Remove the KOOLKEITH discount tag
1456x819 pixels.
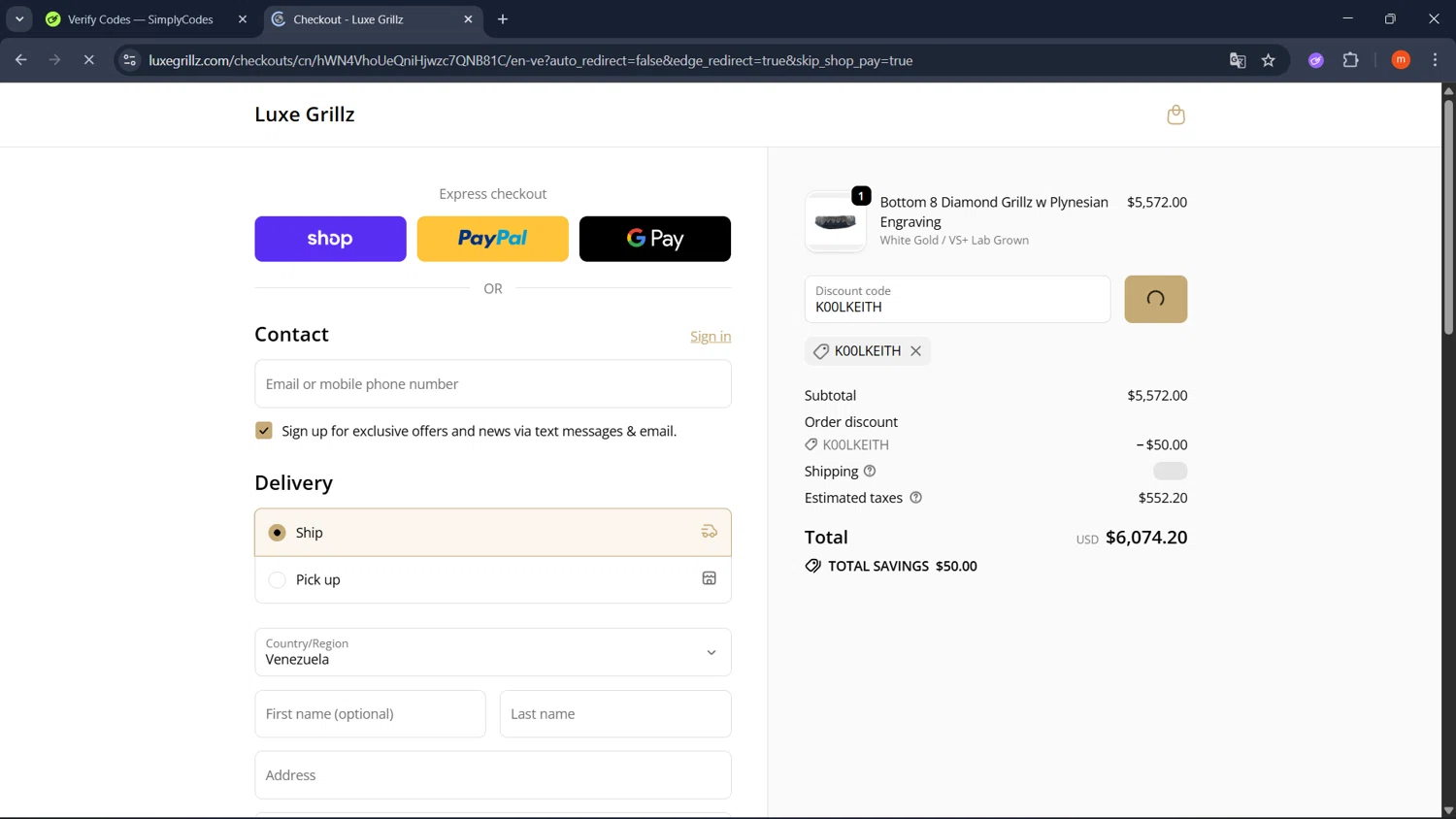915,351
